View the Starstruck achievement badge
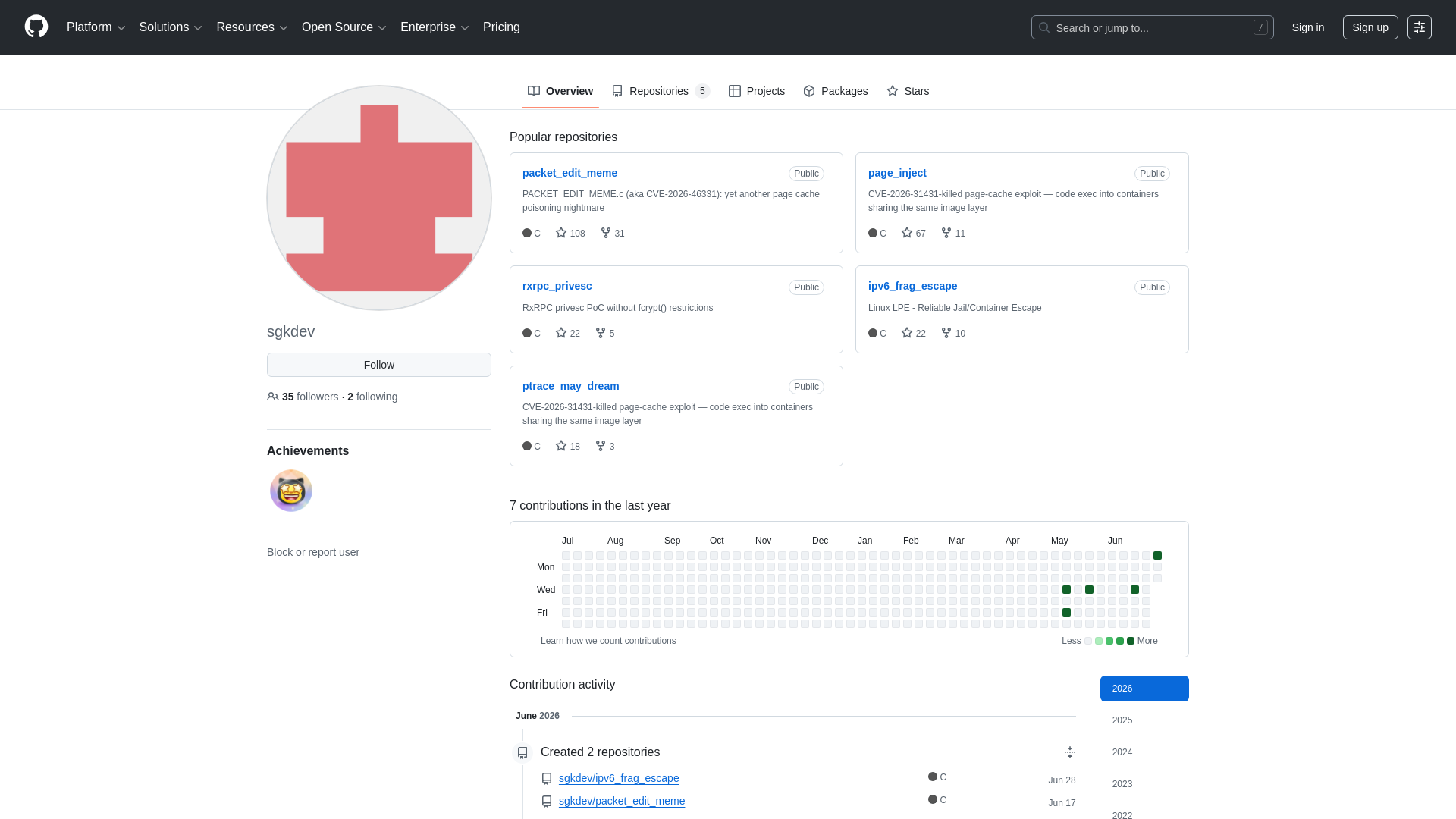The width and height of the screenshot is (1456, 819). pyautogui.click(x=291, y=491)
